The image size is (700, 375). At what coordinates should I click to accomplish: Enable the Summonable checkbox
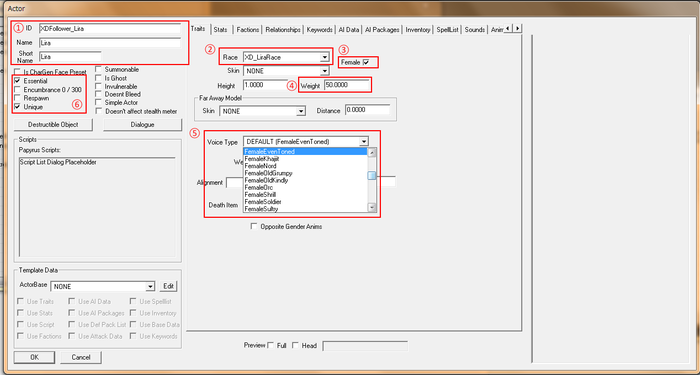coord(99,70)
